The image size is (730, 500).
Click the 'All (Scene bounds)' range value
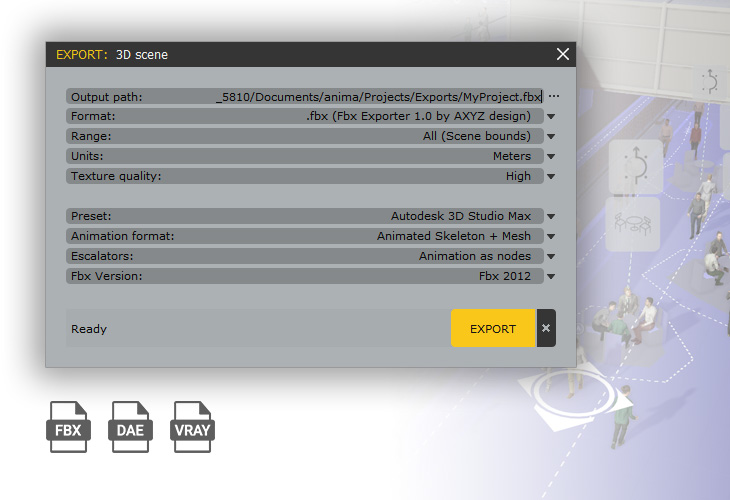(x=477, y=136)
